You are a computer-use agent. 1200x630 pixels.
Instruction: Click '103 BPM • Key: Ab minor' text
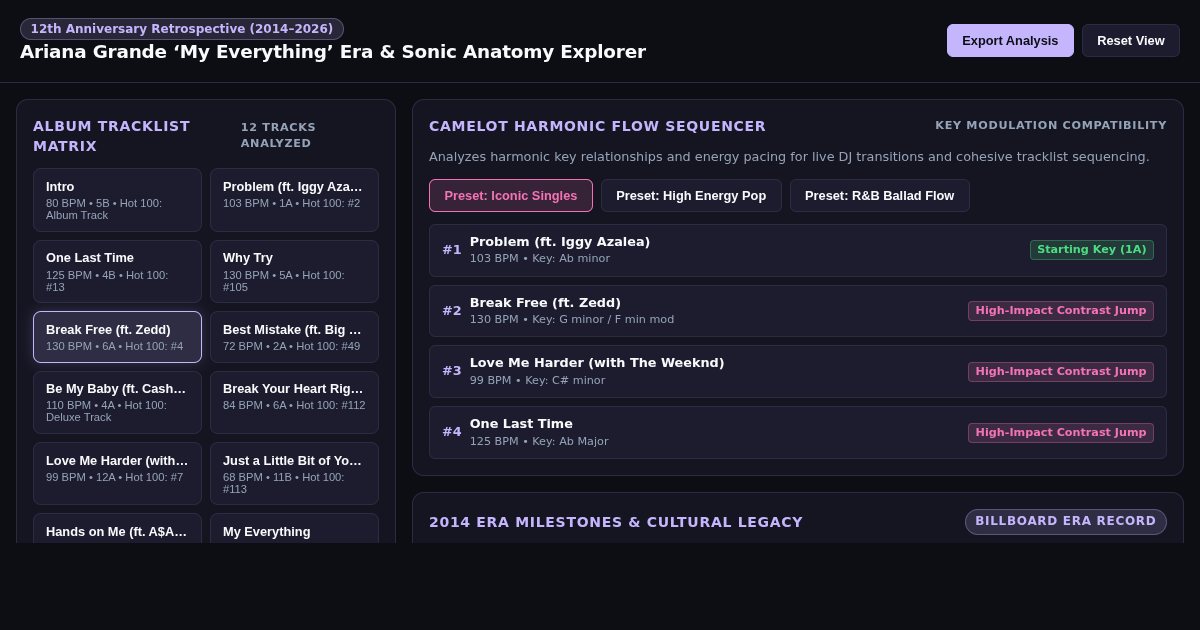pyautogui.click(x=540, y=259)
